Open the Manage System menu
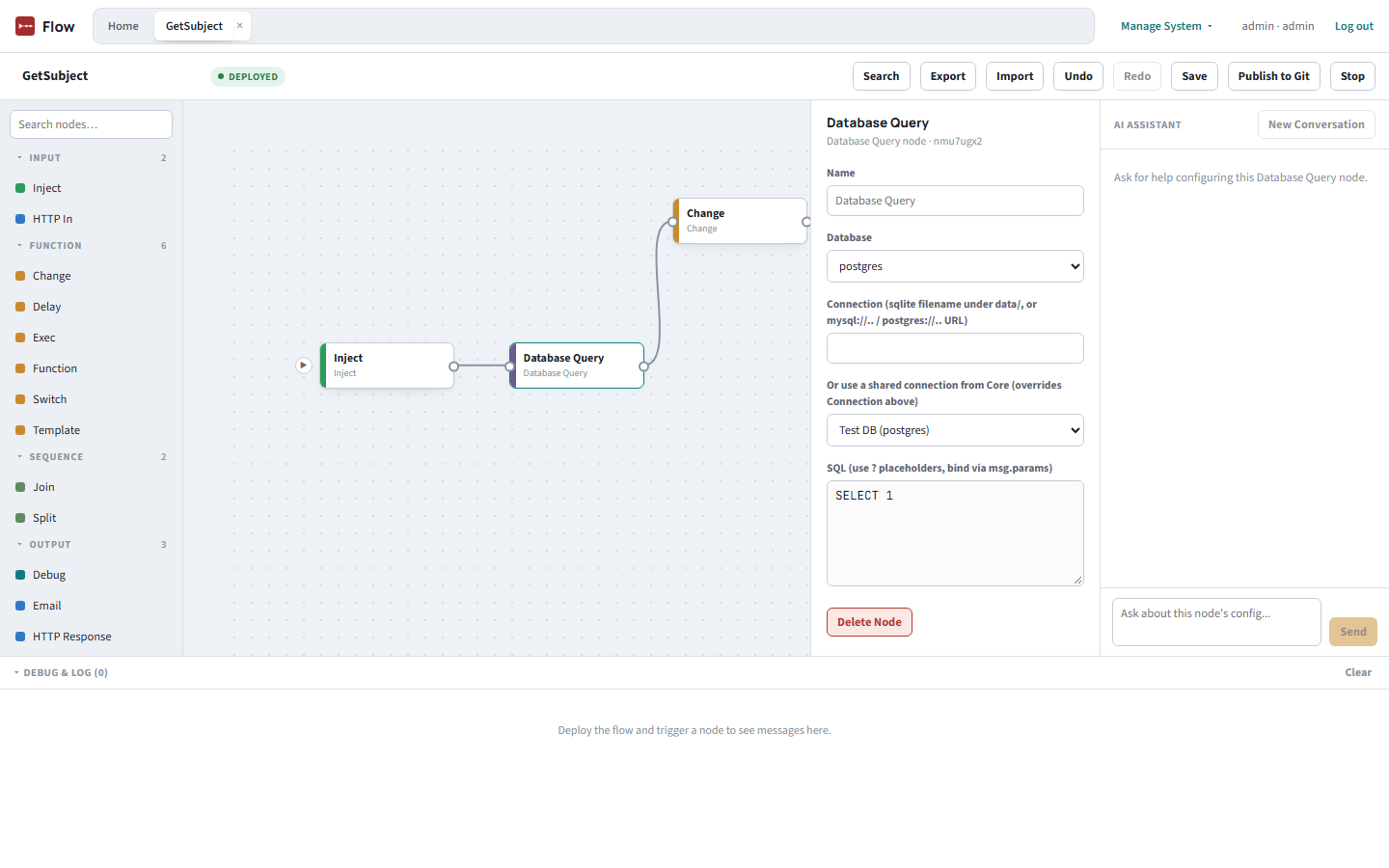 coord(1166,26)
